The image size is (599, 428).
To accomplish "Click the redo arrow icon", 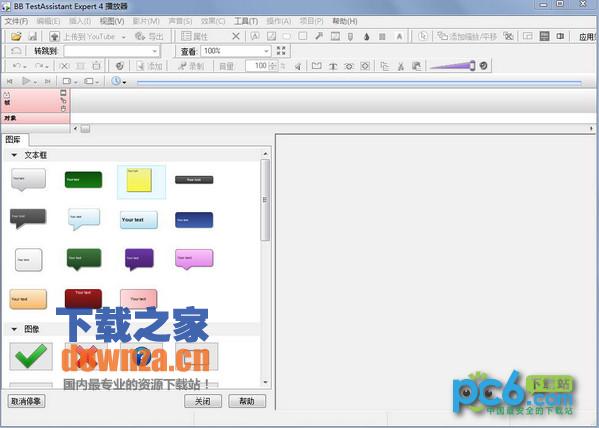I will 39,66.
